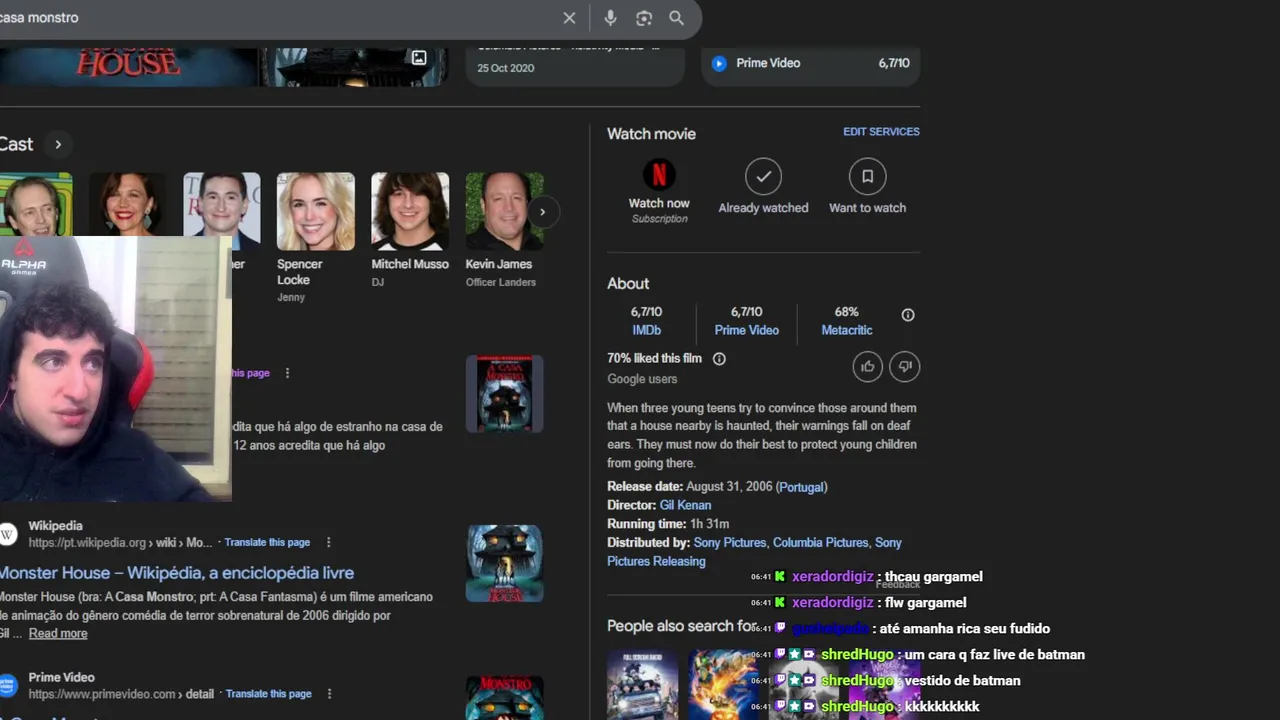The height and width of the screenshot is (720, 1280).
Task: Open Spencer Locke cast photo
Action: click(x=315, y=211)
